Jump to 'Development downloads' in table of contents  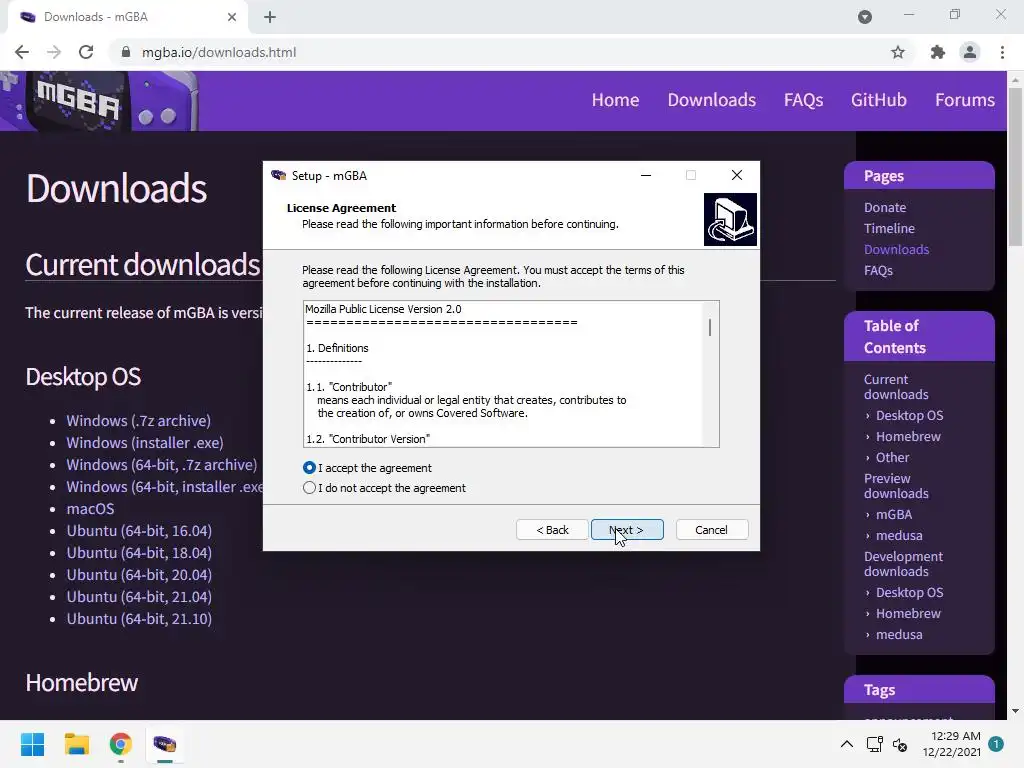(x=903, y=564)
